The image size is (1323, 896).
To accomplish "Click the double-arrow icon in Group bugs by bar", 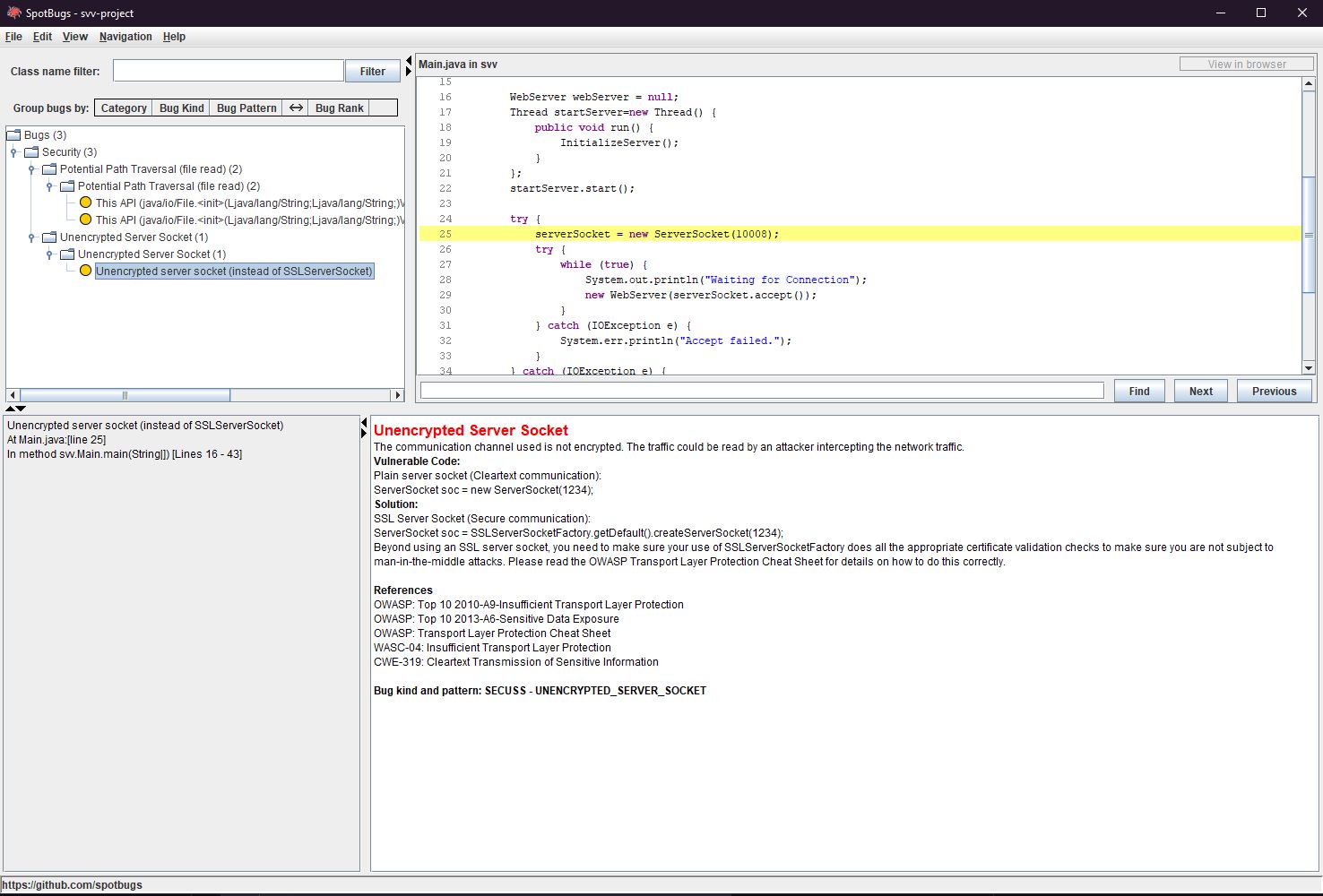I will [296, 107].
